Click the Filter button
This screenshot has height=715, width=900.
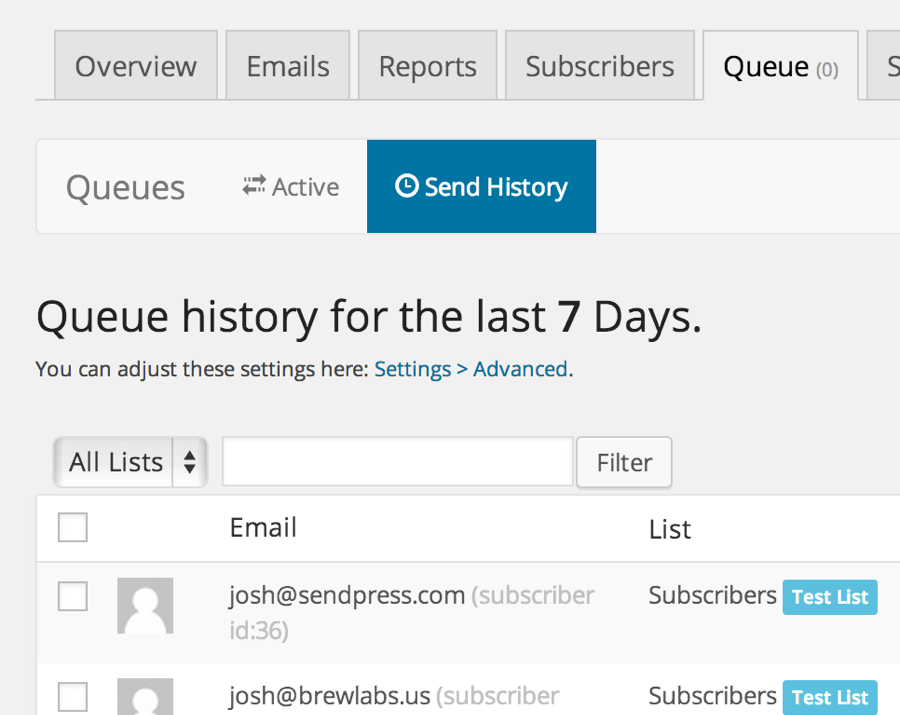tap(624, 463)
